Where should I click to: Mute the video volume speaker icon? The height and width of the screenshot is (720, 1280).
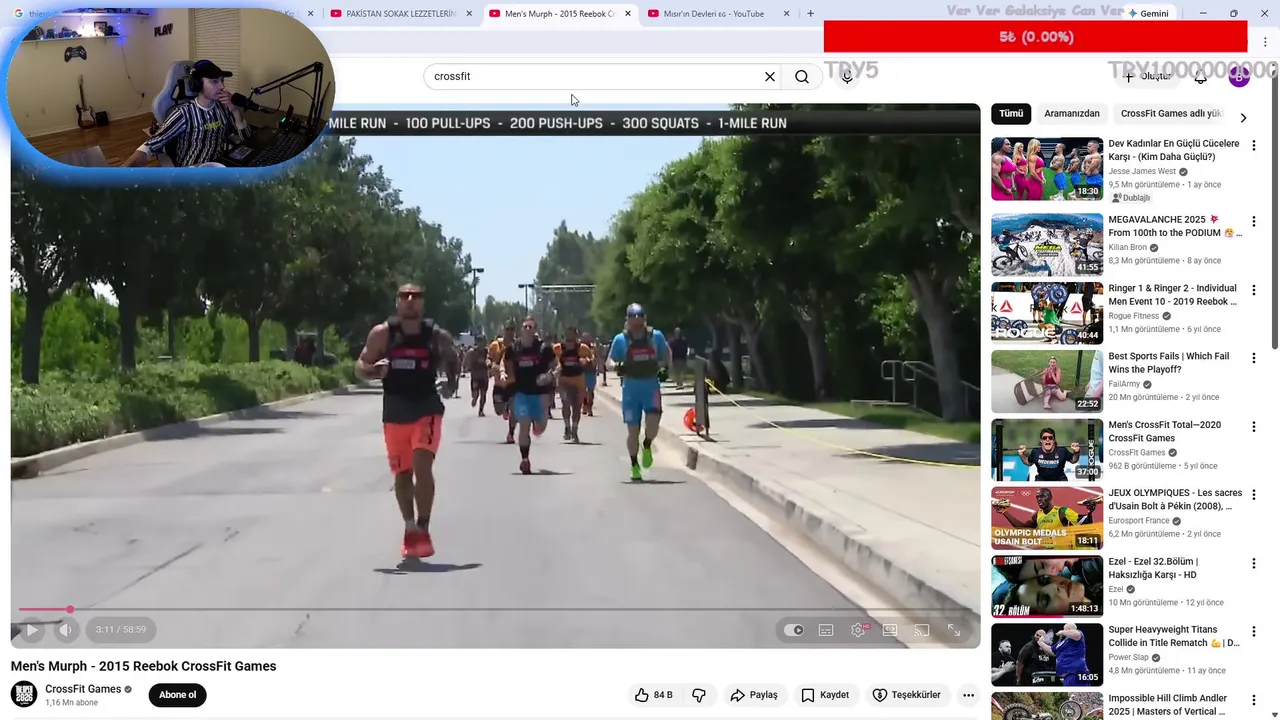(65, 630)
